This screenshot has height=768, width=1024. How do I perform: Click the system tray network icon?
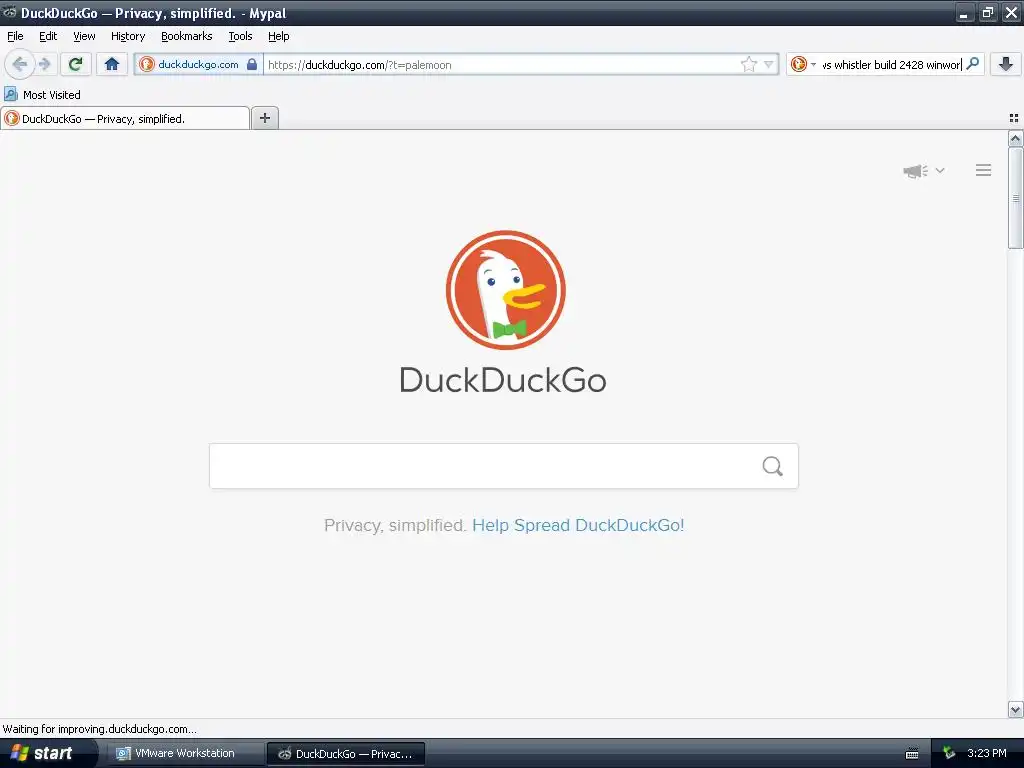[x=949, y=754]
